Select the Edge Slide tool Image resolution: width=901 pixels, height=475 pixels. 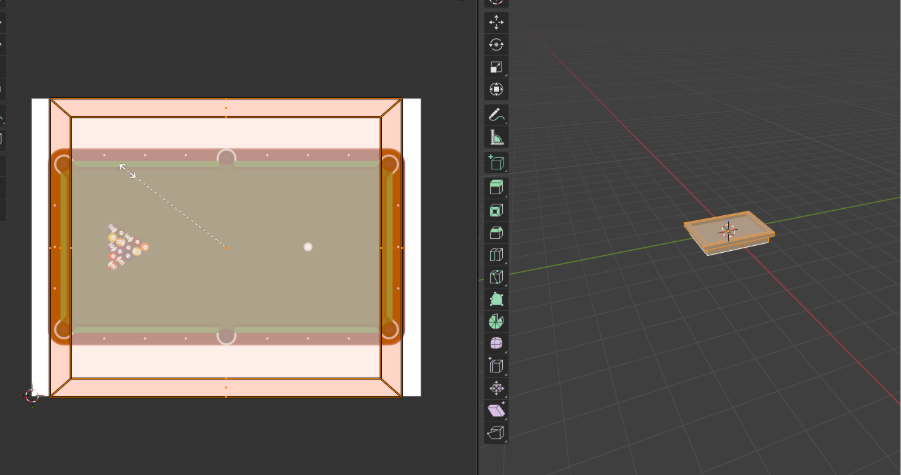click(x=496, y=366)
